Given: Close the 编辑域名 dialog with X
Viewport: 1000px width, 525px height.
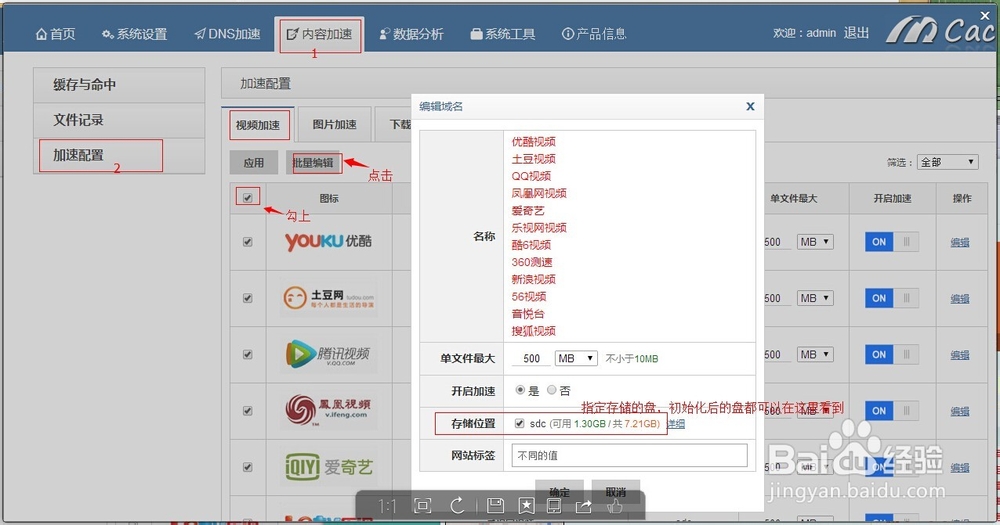Looking at the screenshot, I should pos(750,107).
